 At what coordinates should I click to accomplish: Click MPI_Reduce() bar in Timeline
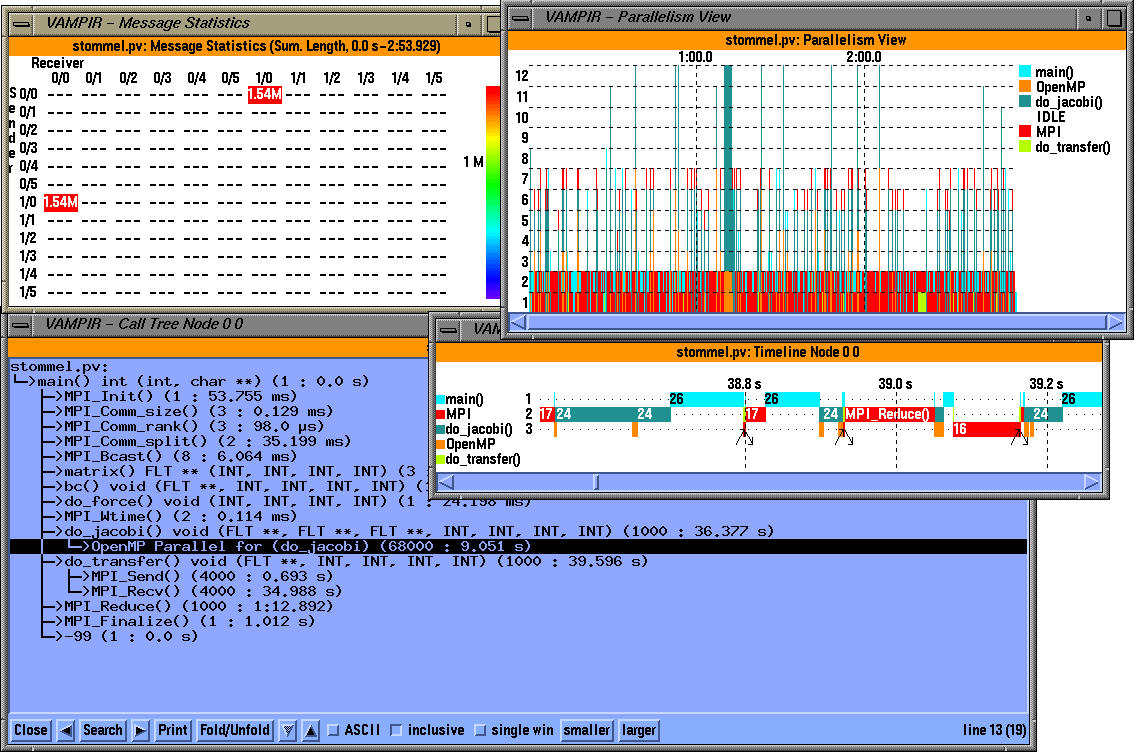[888, 414]
